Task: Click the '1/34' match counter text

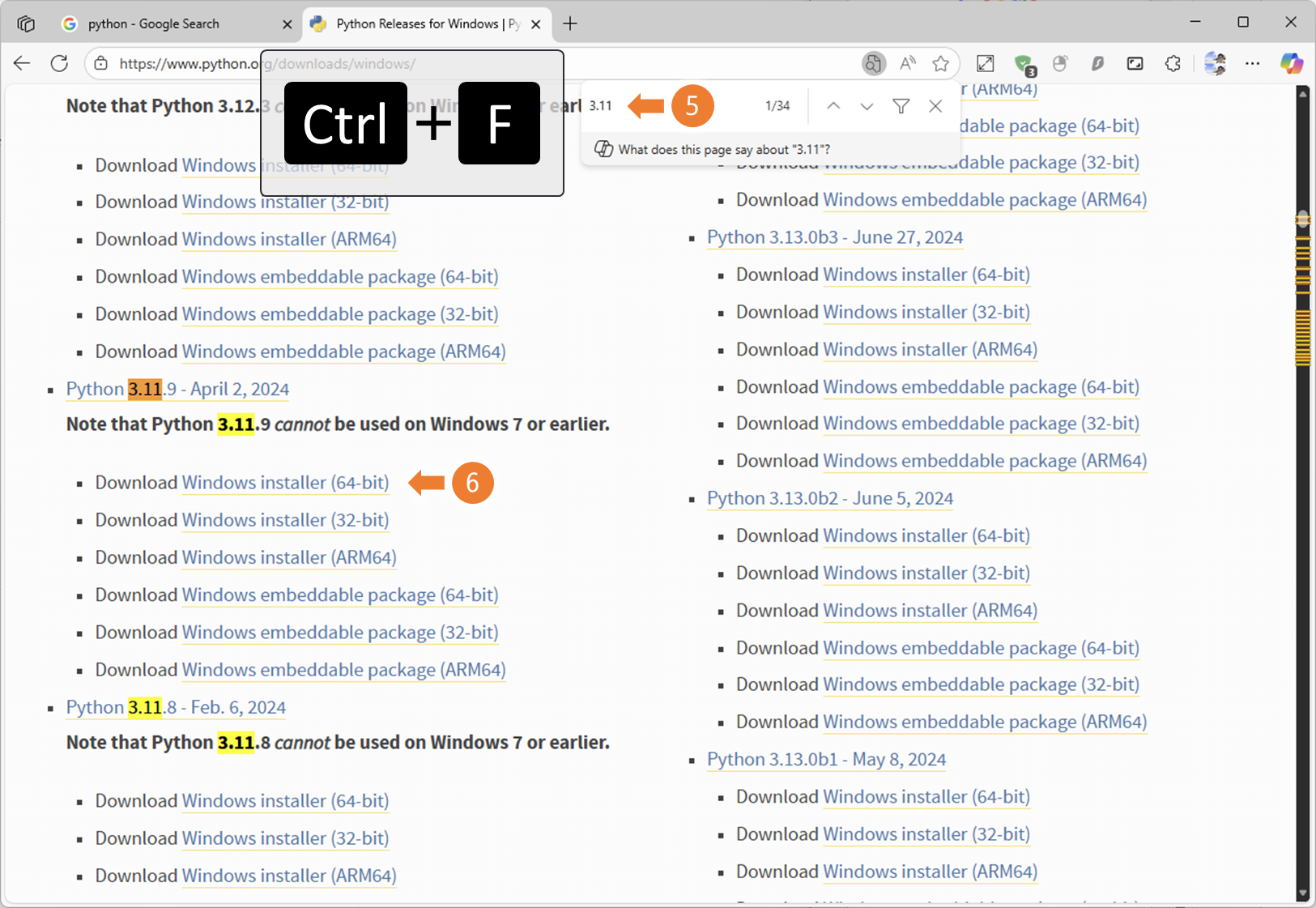Action: 777,106
